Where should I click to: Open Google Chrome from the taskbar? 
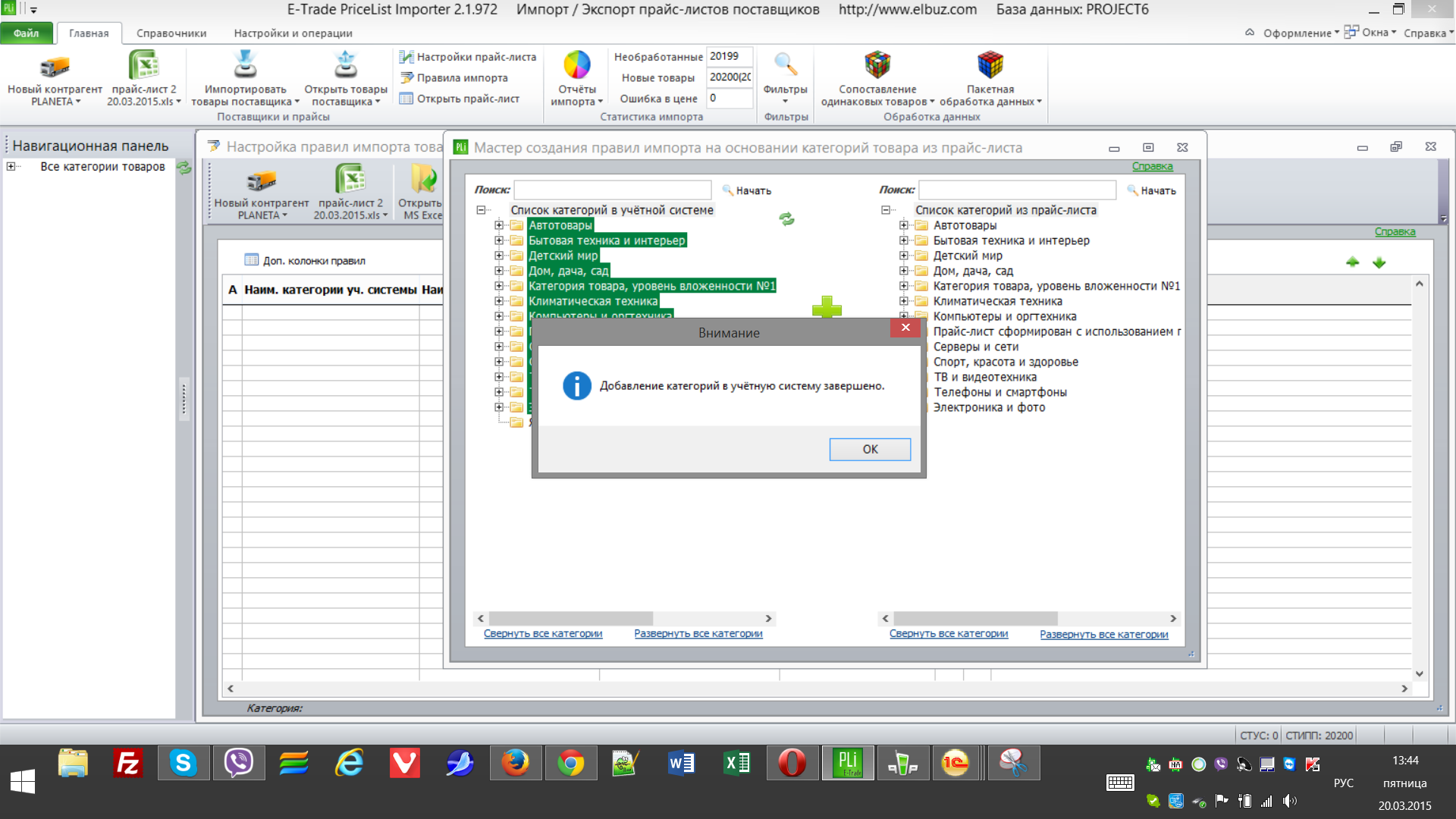point(570,763)
